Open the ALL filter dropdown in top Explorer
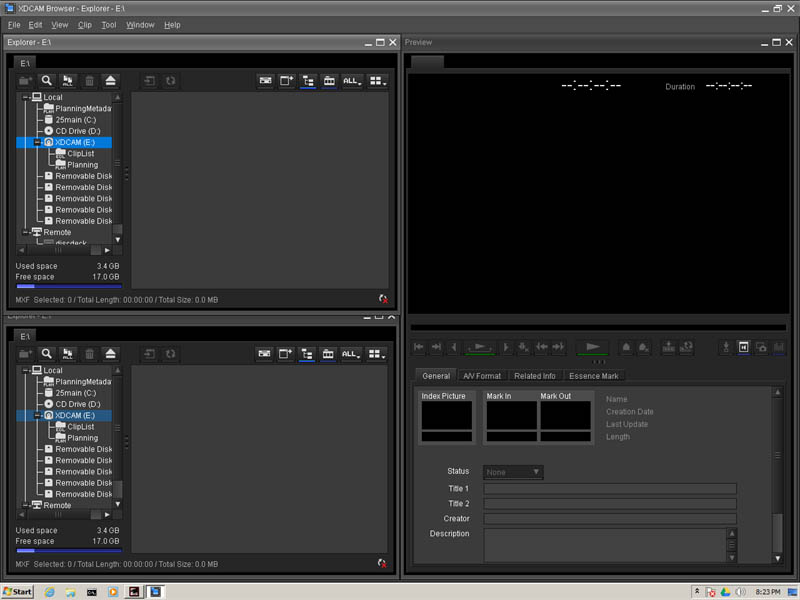The width and height of the screenshot is (800, 600). [x=351, y=80]
